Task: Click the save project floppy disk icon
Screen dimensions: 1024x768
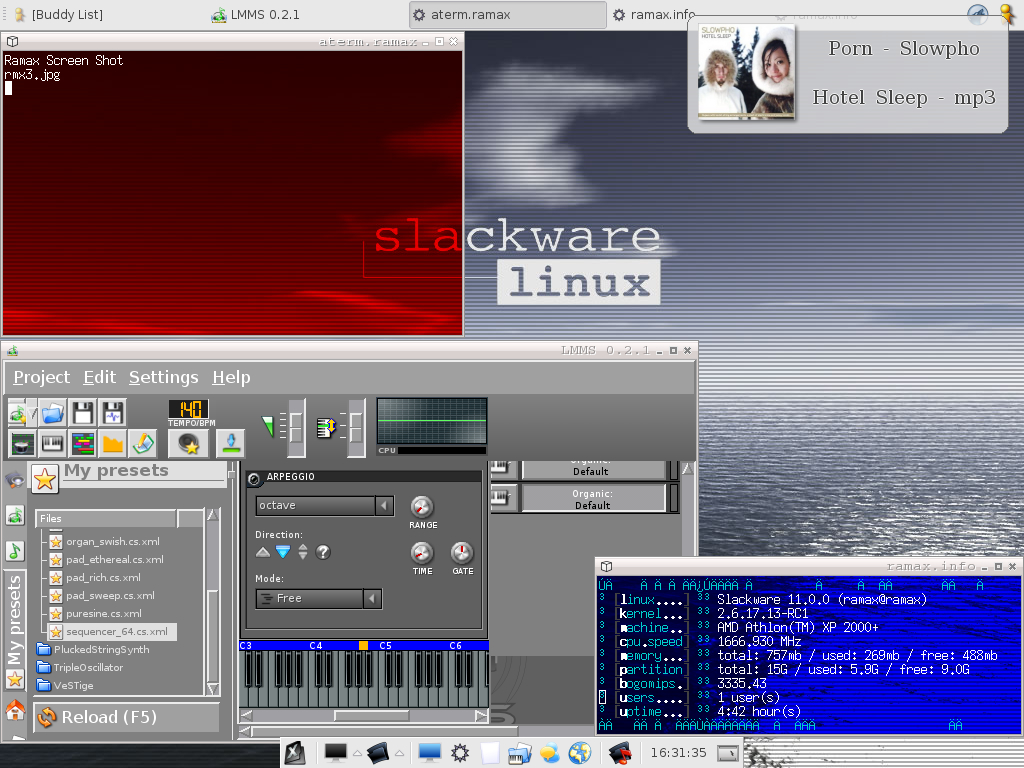Action: (83, 413)
